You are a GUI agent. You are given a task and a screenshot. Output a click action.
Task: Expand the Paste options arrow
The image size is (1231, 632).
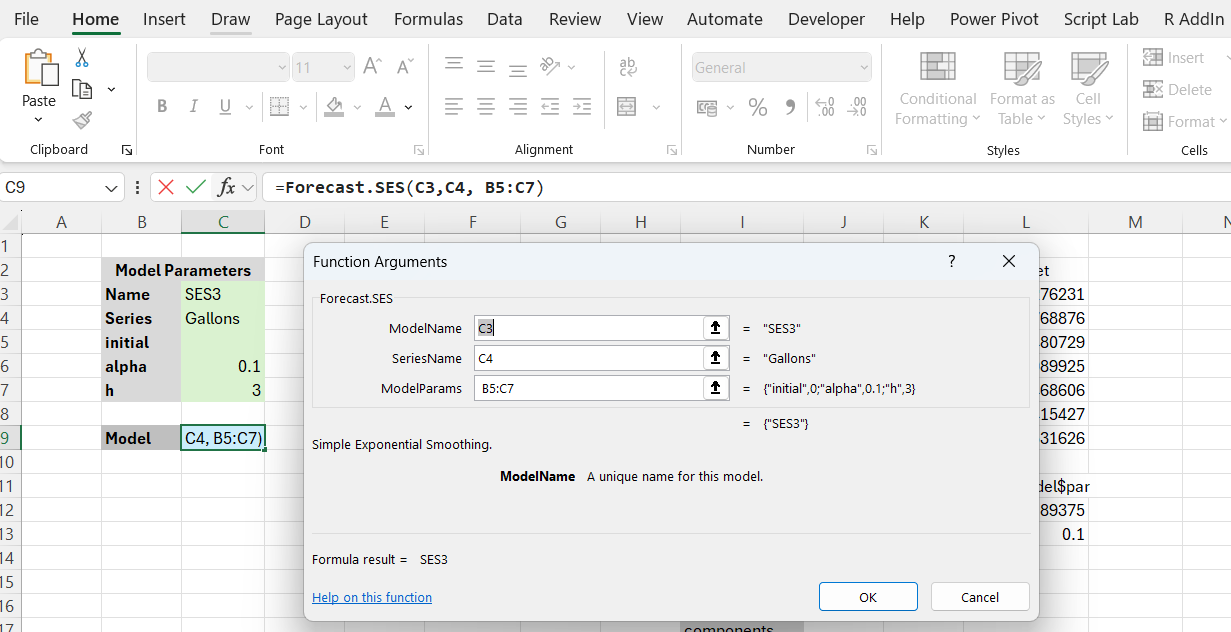point(39,120)
